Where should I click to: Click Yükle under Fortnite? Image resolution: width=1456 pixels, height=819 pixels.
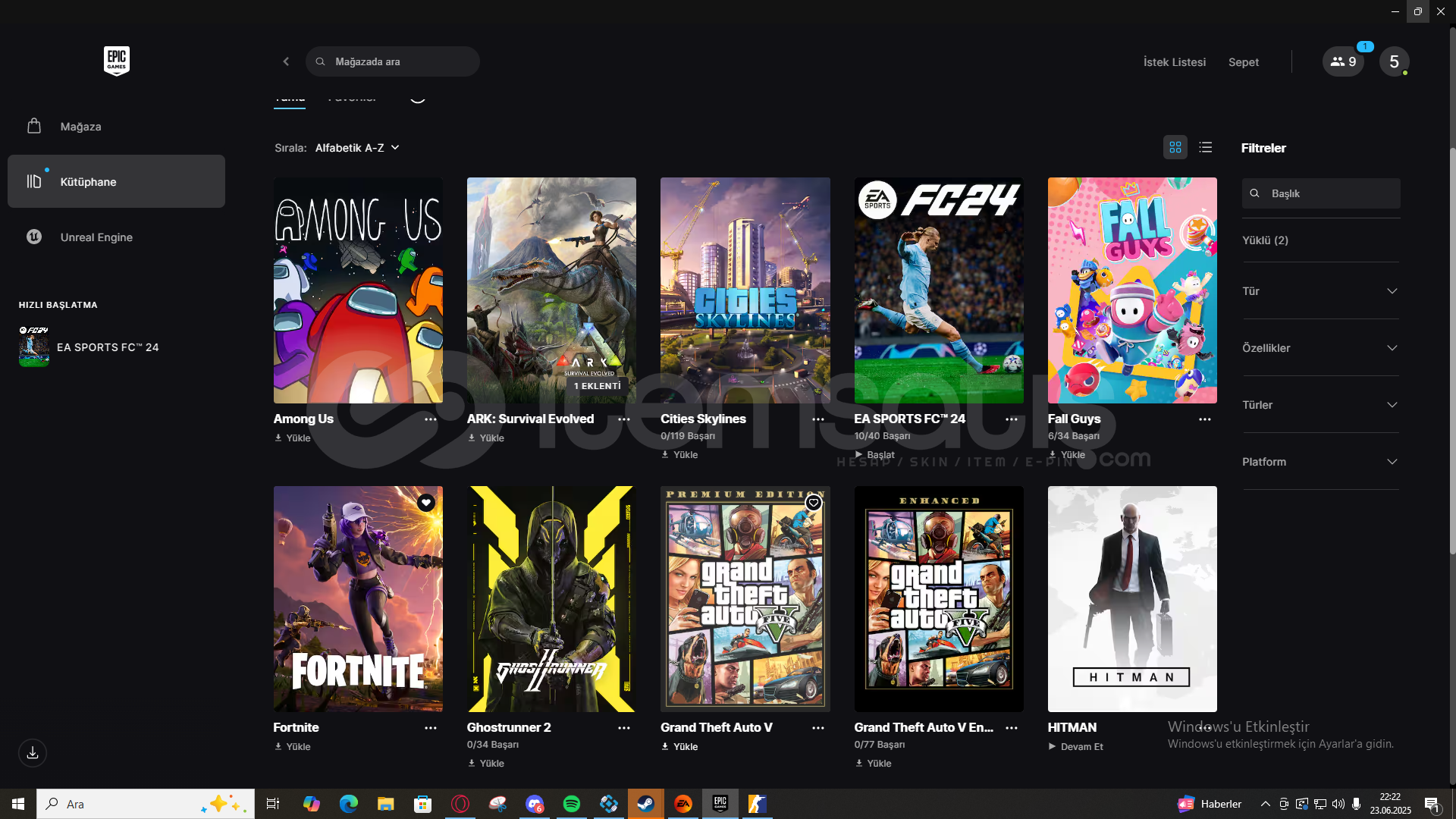[293, 746]
